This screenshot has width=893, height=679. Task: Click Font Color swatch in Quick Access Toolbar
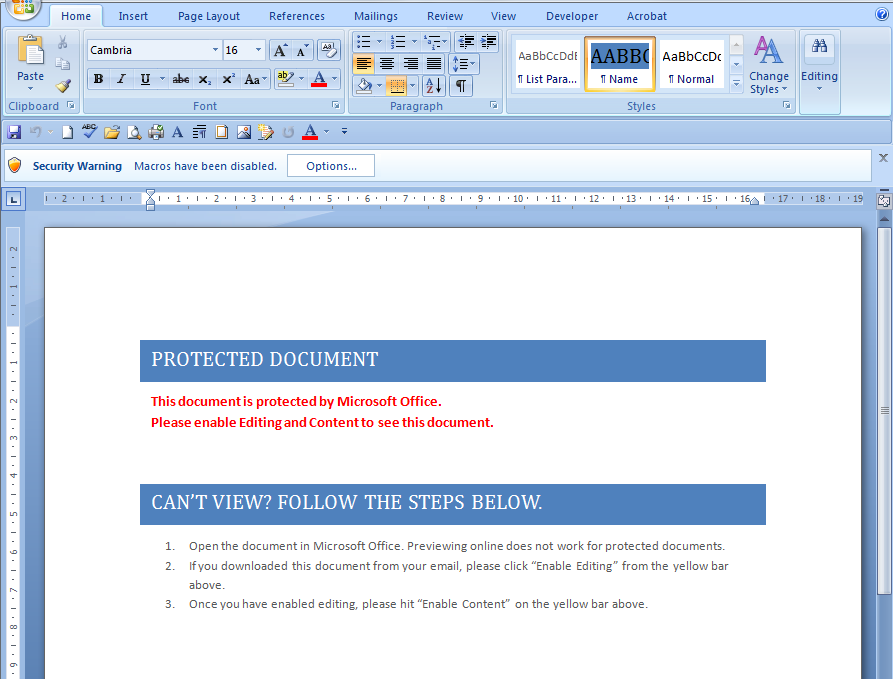310,132
